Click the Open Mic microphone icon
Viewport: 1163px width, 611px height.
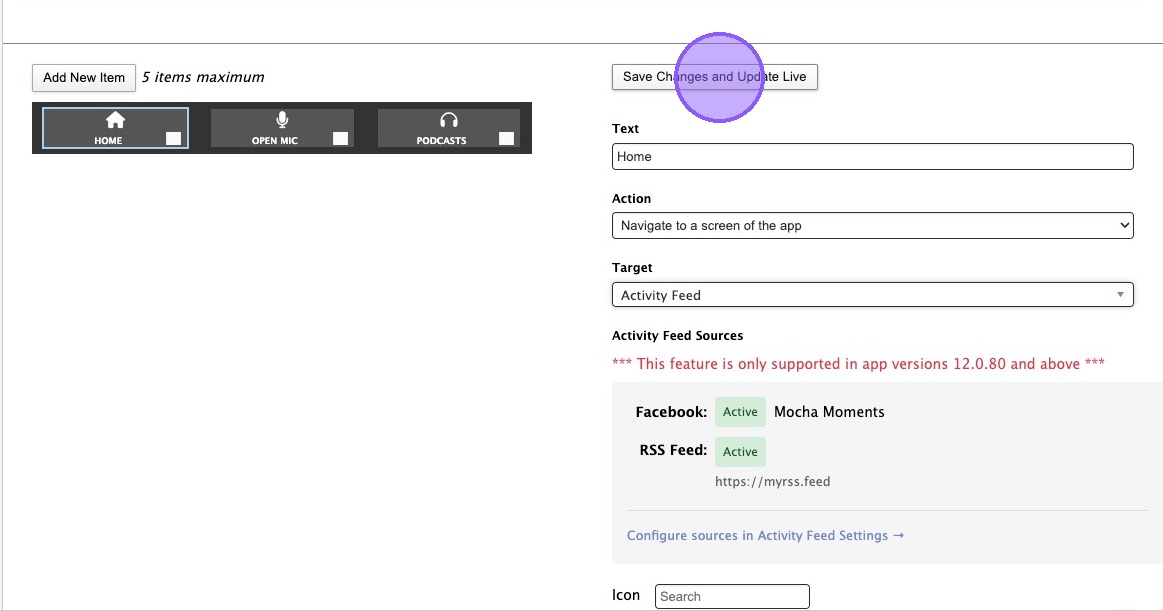[x=282, y=121]
